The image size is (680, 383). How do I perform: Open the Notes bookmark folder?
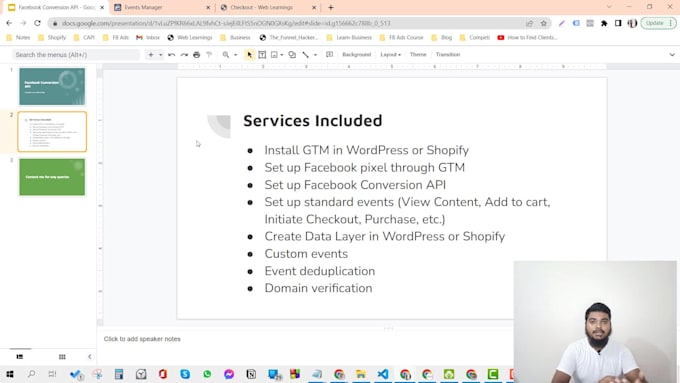click(x=18, y=38)
